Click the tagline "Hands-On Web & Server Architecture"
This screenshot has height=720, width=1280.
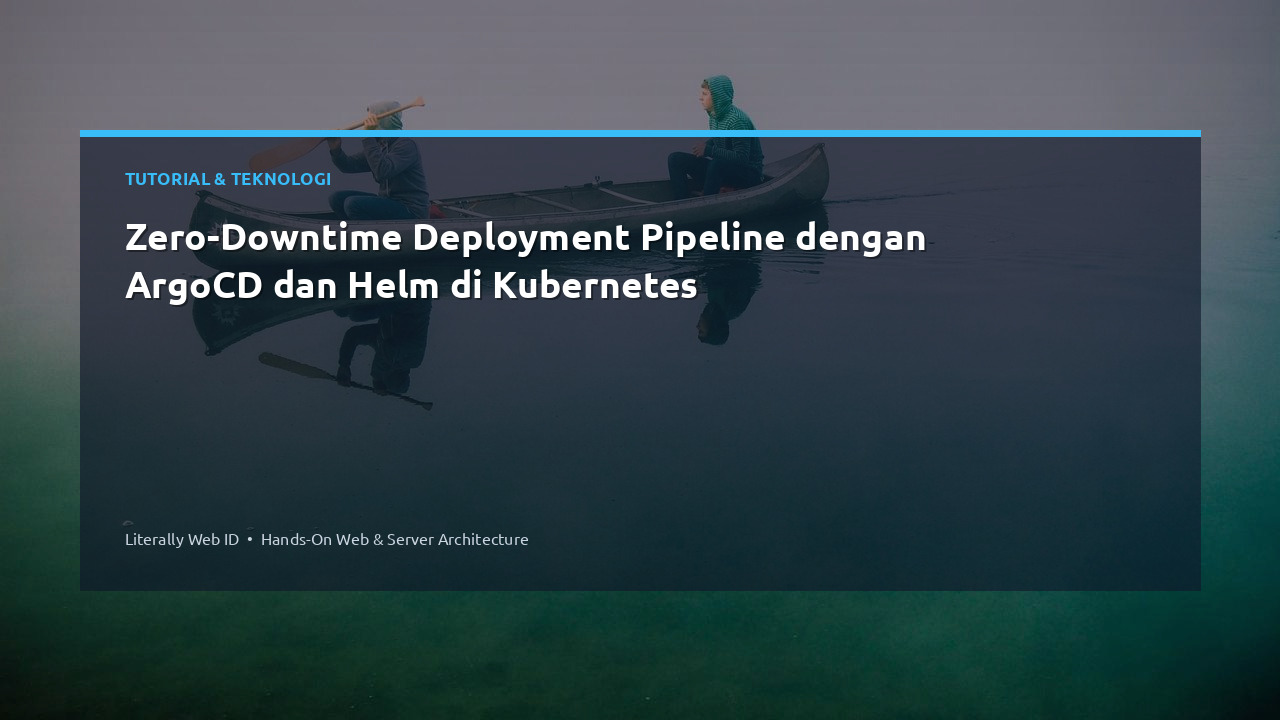395,539
